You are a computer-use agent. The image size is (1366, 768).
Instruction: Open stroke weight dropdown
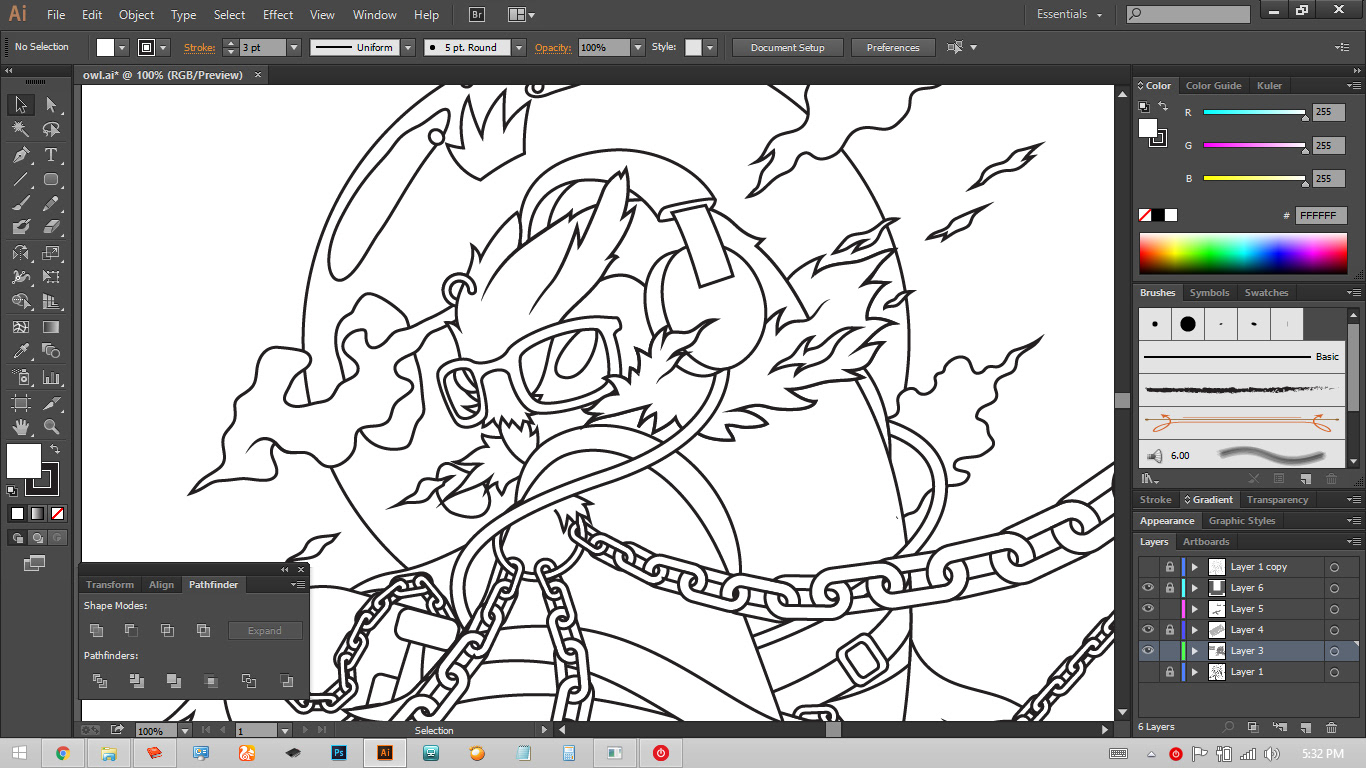pos(294,47)
